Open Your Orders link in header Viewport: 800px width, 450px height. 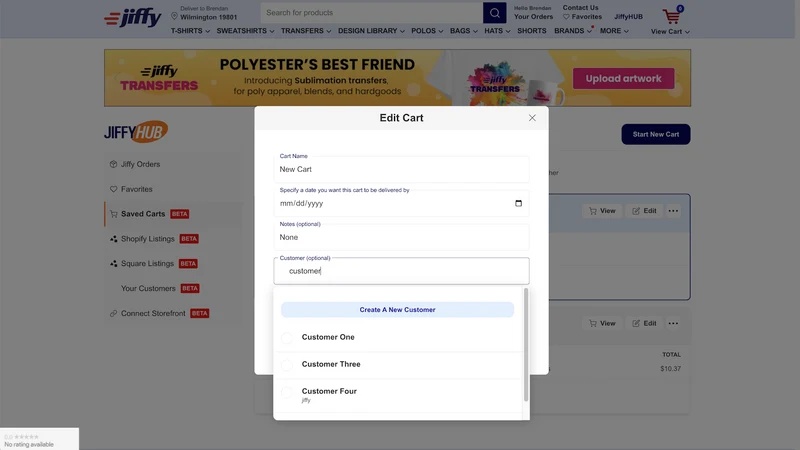click(x=533, y=17)
